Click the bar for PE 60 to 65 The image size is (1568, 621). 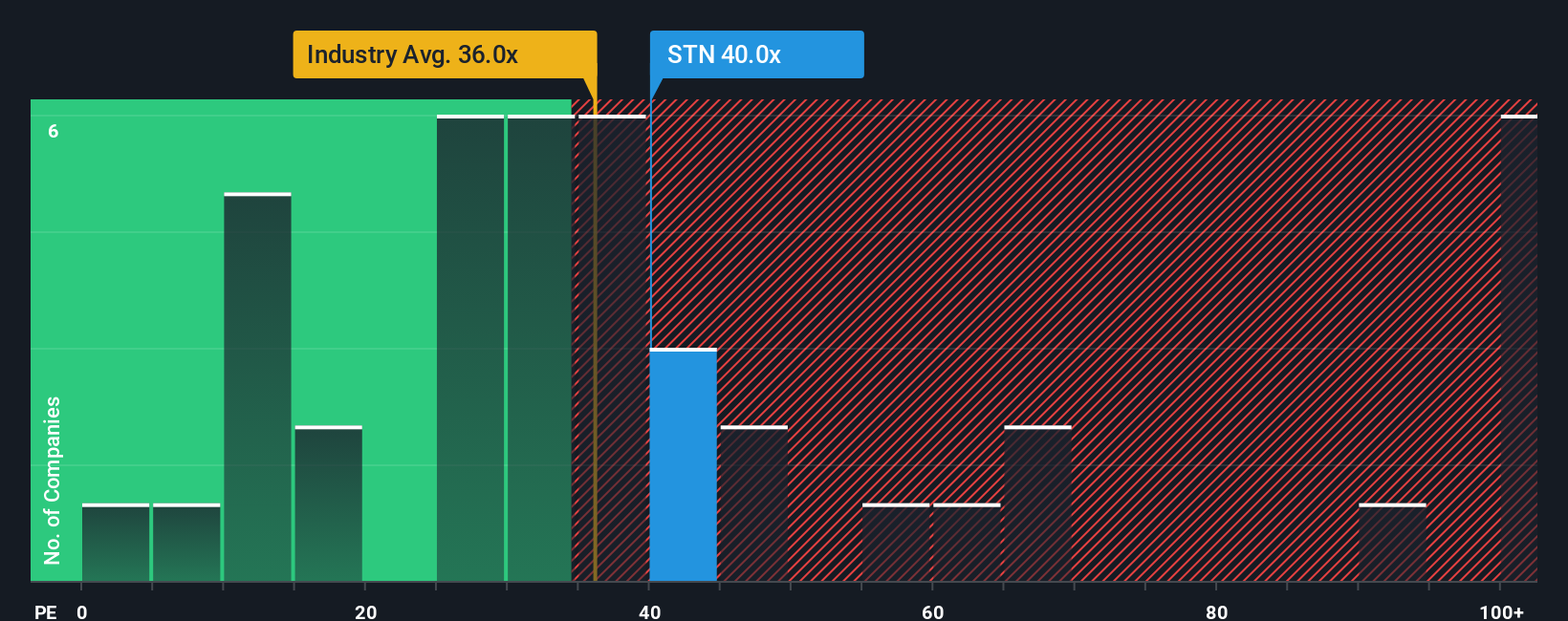[x=967, y=543]
